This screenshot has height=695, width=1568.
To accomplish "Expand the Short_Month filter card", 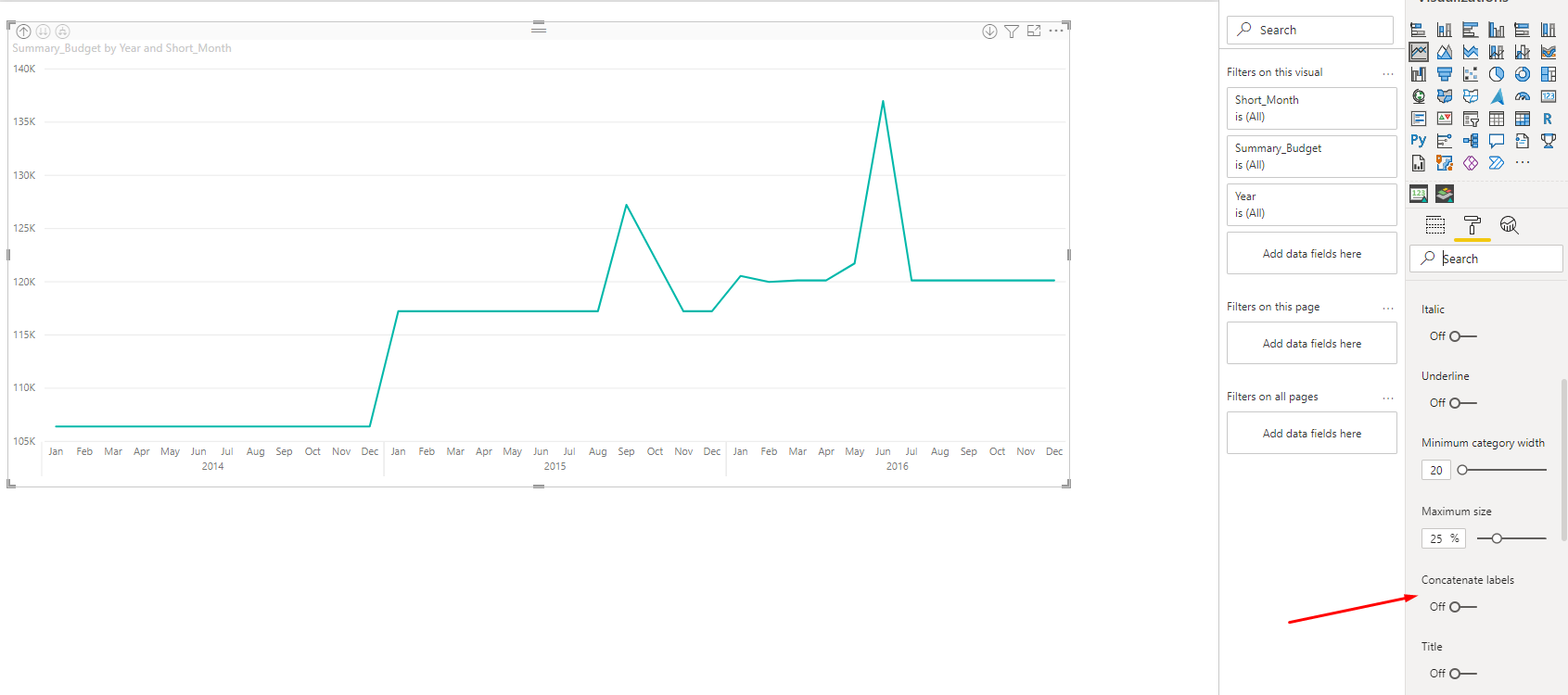I will tap(1311, 108).
